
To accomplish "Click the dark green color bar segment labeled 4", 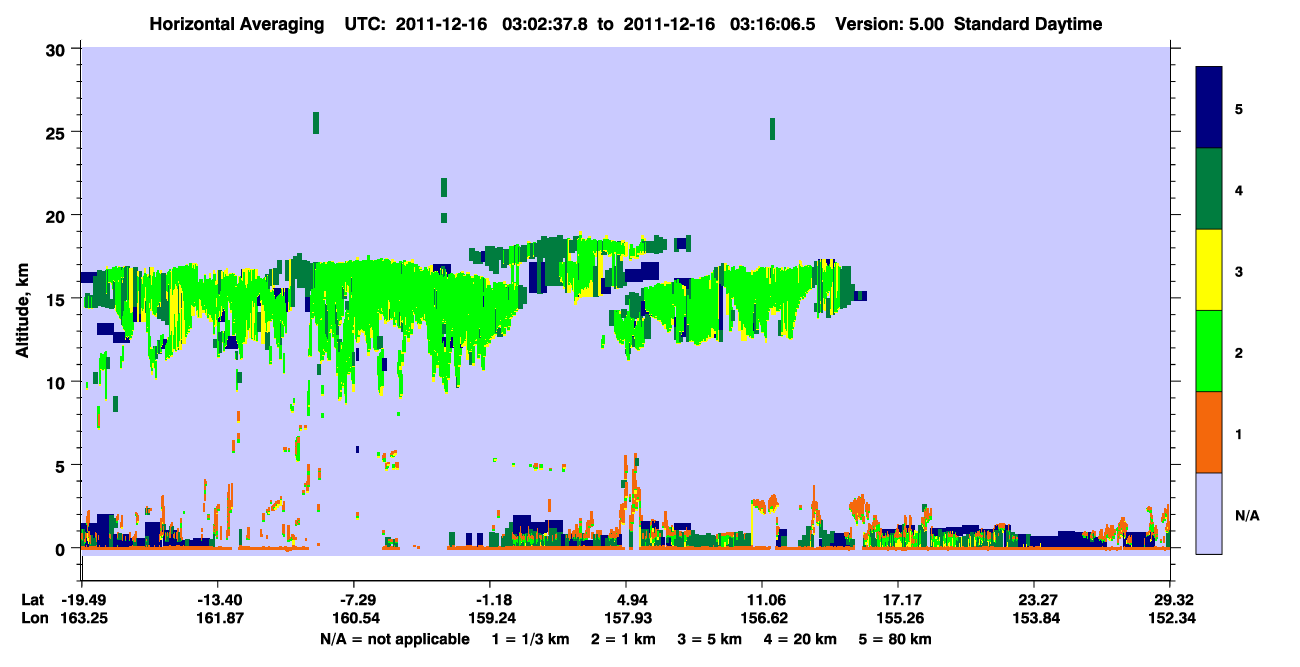I will point(1209,189).
